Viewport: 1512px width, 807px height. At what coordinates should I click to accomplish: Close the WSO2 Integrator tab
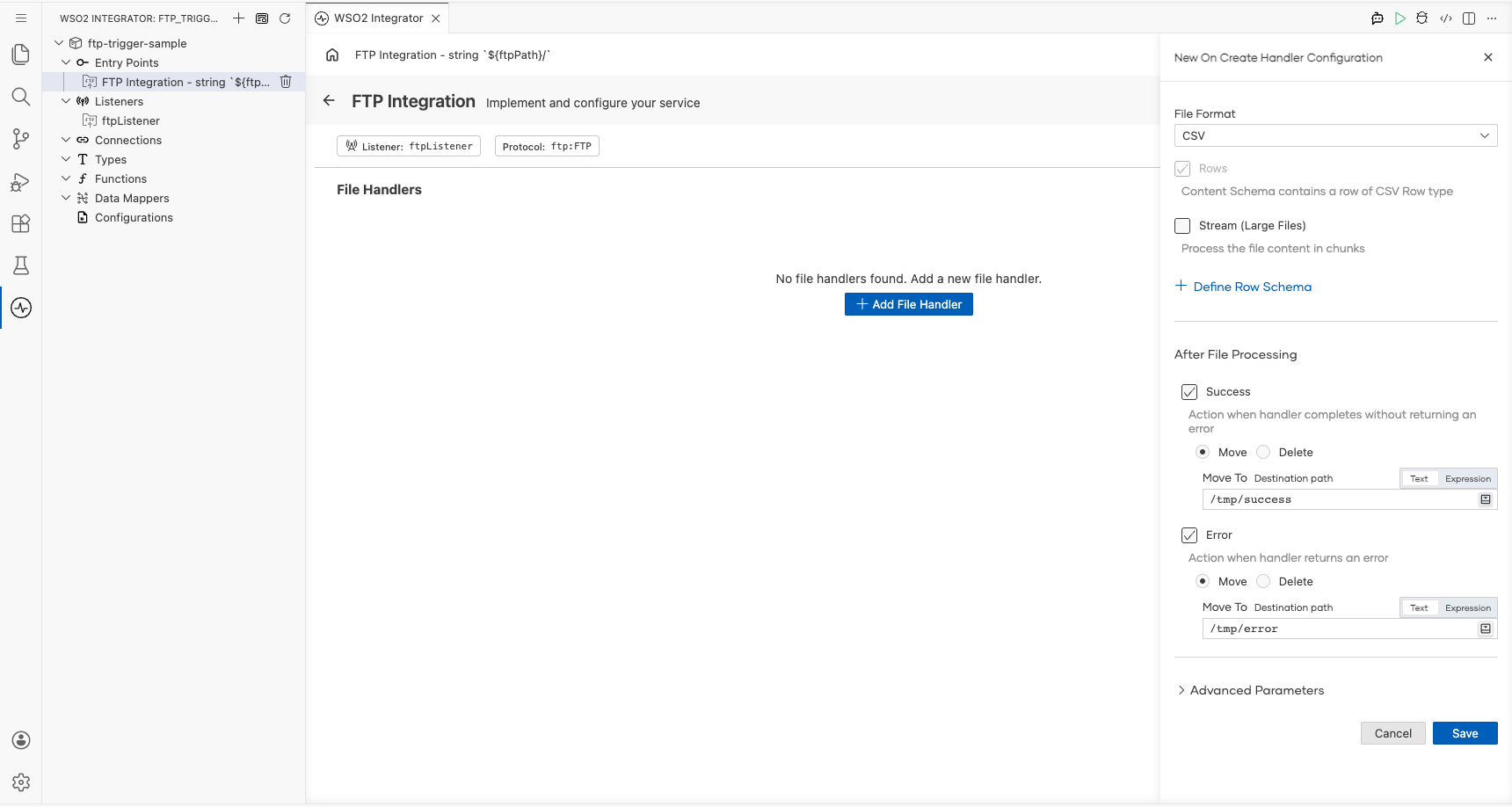point(436,18)
